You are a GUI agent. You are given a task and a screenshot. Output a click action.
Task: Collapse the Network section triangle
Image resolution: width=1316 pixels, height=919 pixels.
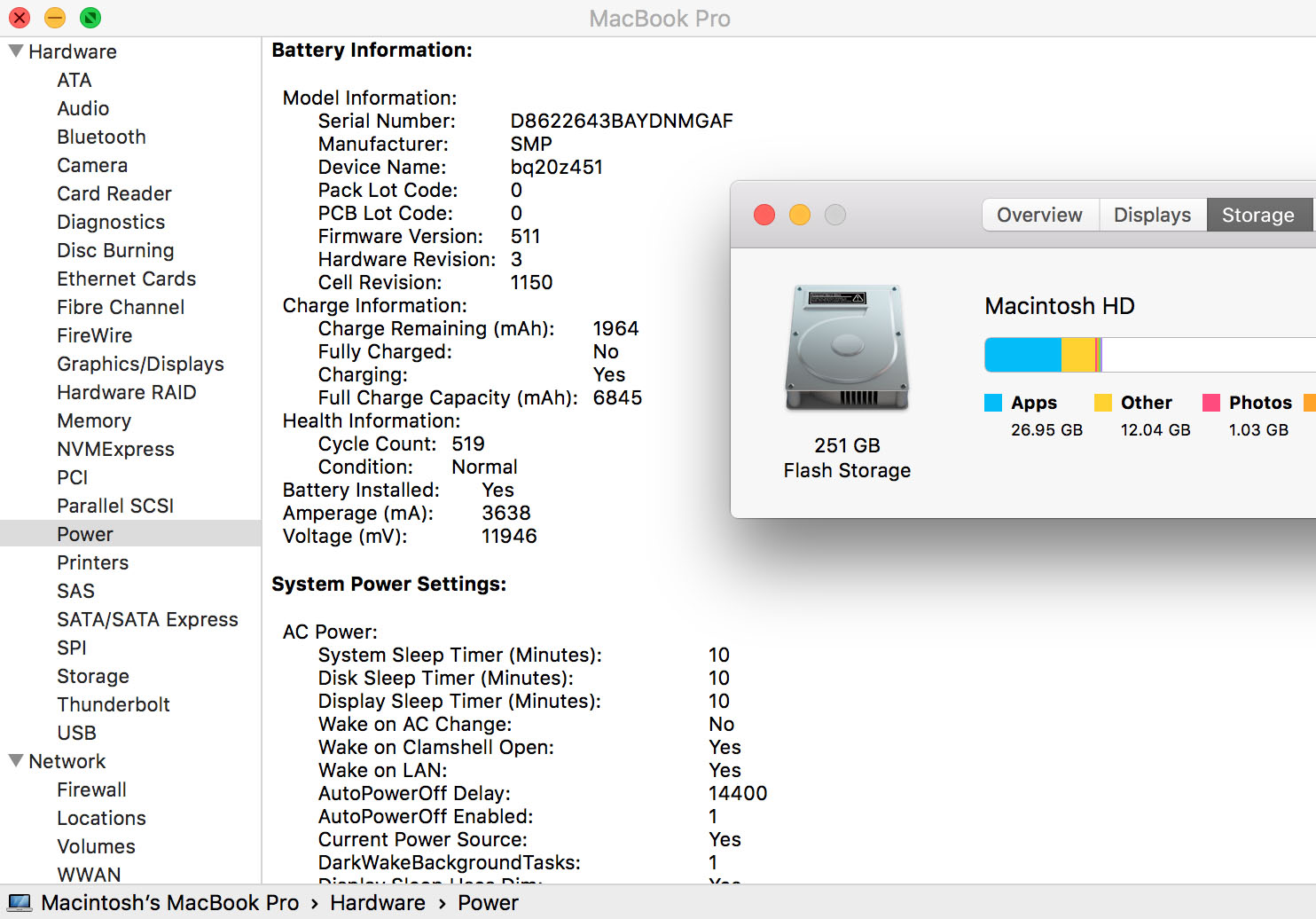pos(15,761)
